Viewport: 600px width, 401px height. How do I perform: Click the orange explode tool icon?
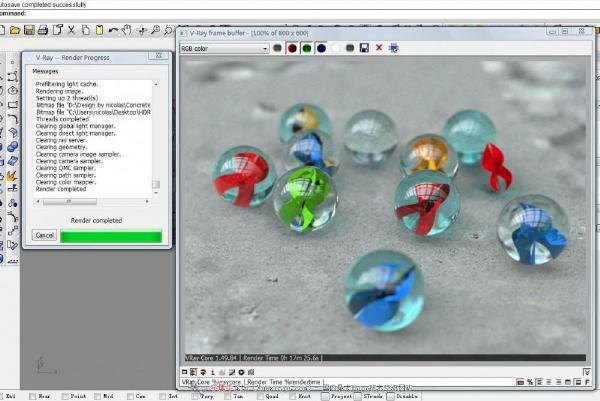[12, 175]
